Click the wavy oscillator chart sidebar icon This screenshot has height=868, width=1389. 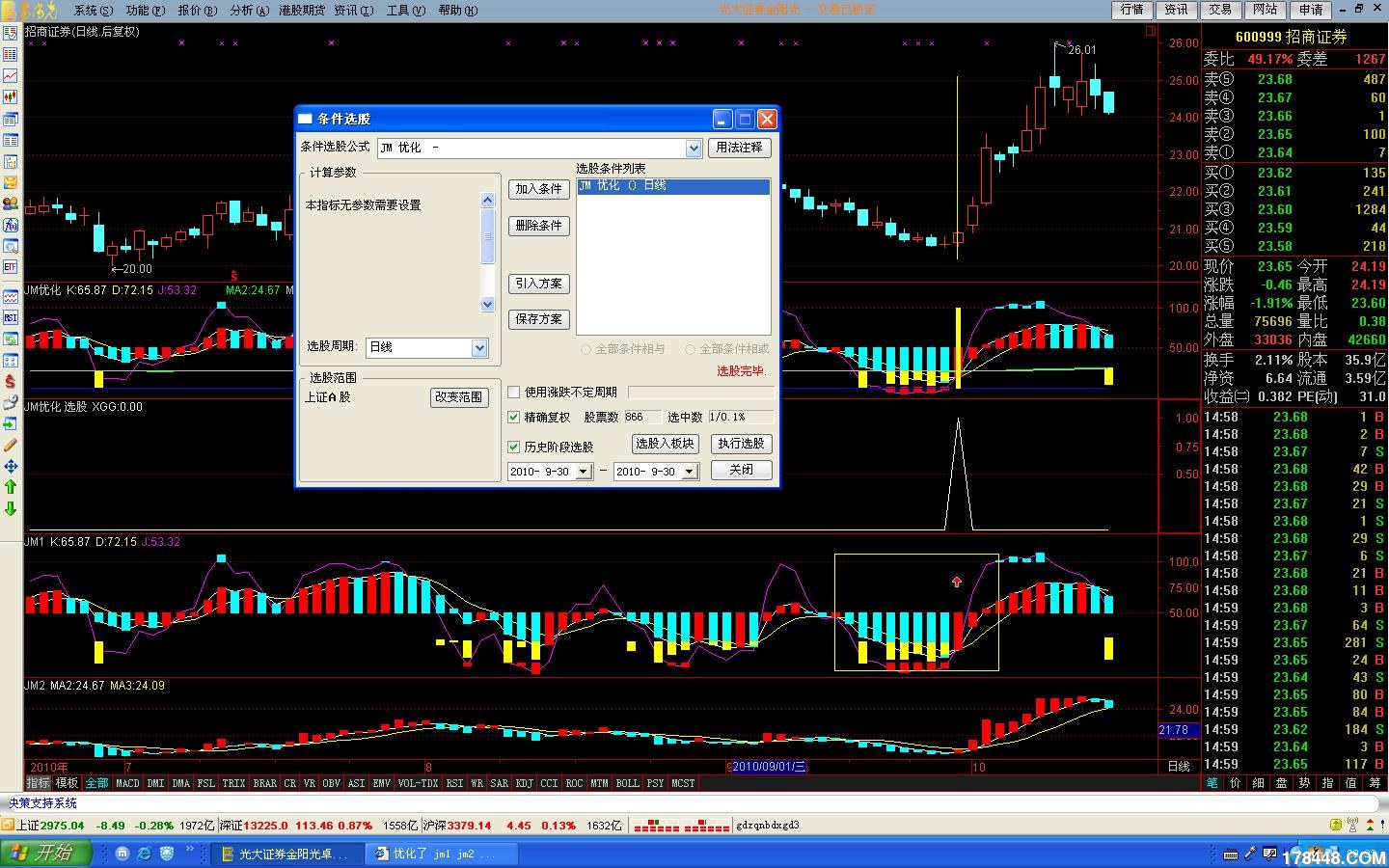coord(11,296)
